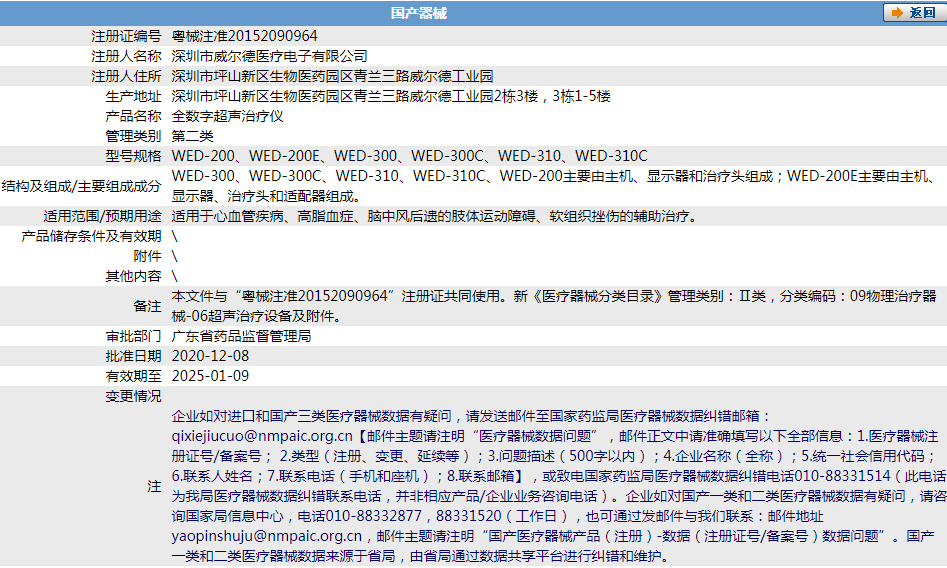Image resolution: width=947 pixels, height=568 pixels.
Task: Select company name 深圳市威尔德医疗电子有限公司
Action: (269, 56)
